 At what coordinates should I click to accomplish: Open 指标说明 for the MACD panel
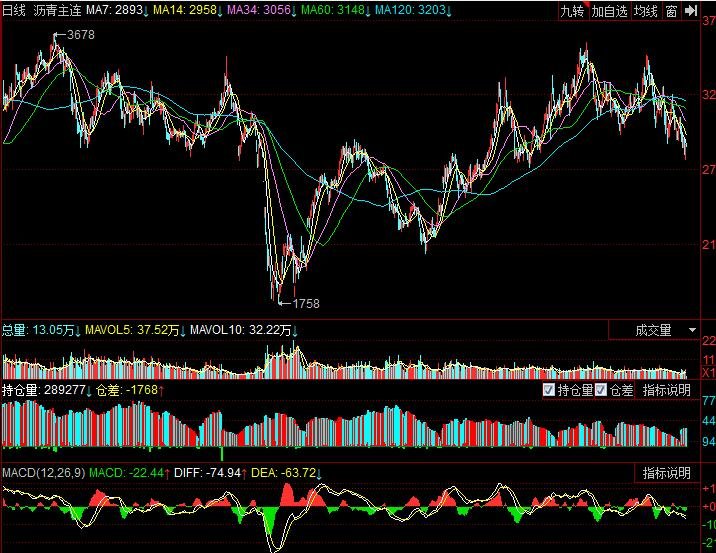(x=666, y=472)
